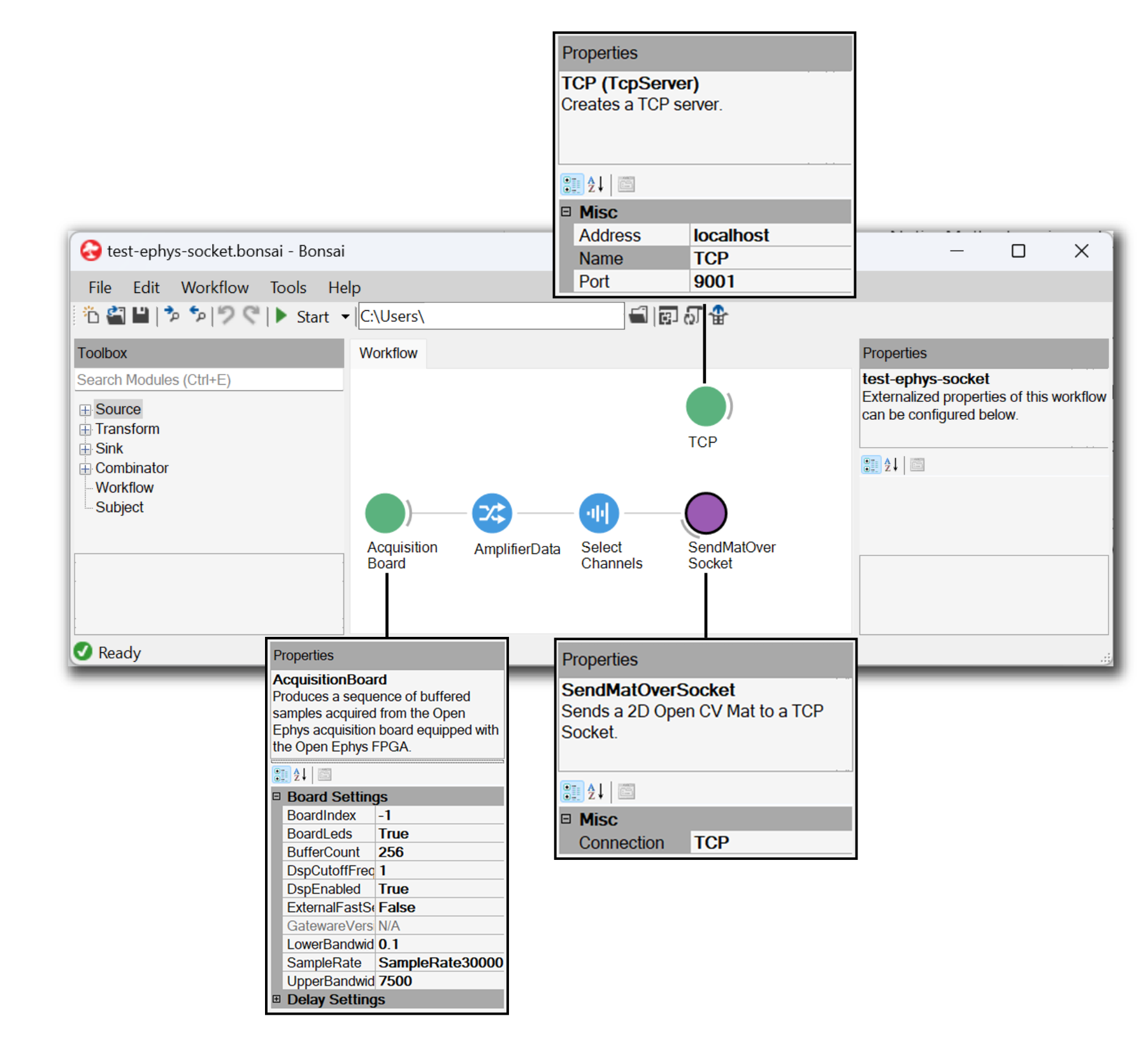The width and height of the screenshot is (1148, 1042).
Task: Expand the Source tree node
Action: click(85, 410)
